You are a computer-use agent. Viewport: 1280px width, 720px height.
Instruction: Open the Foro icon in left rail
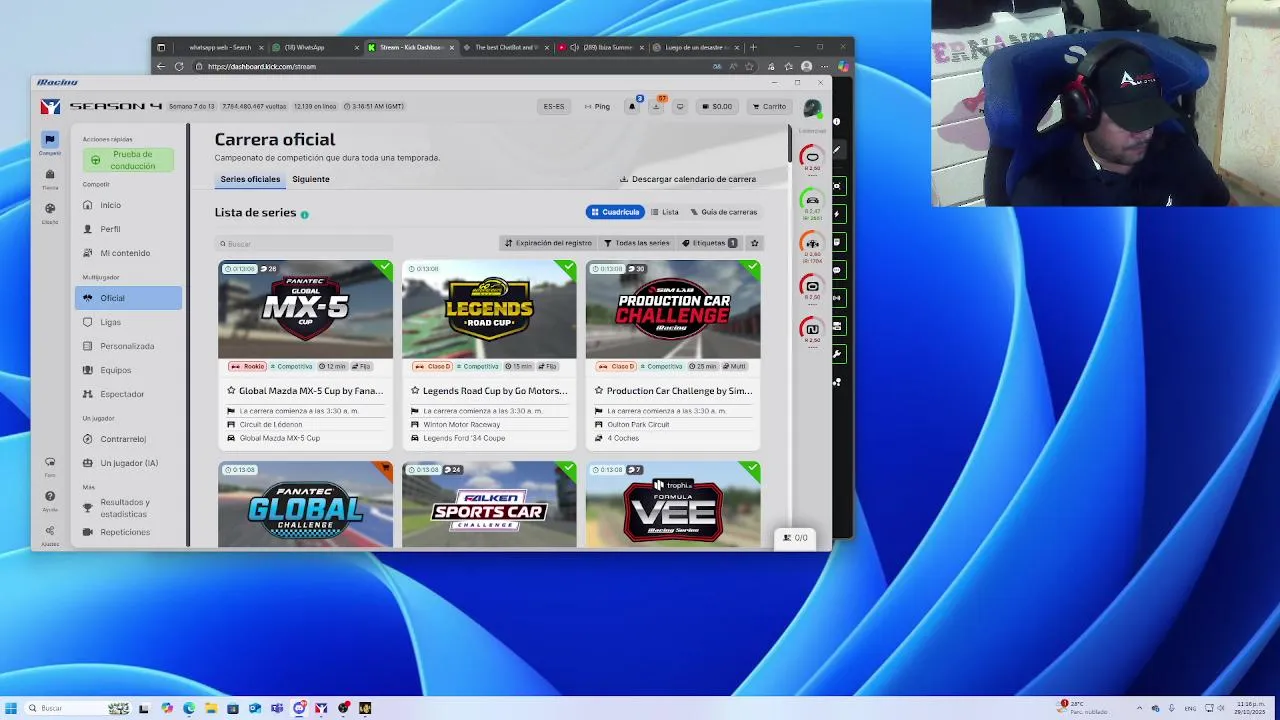point(50,463)
